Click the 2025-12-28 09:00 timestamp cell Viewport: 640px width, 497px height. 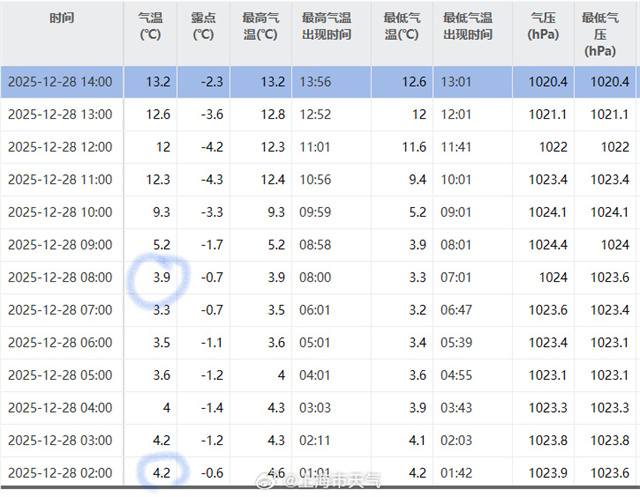pyautogui.click(x=60, y=244)
